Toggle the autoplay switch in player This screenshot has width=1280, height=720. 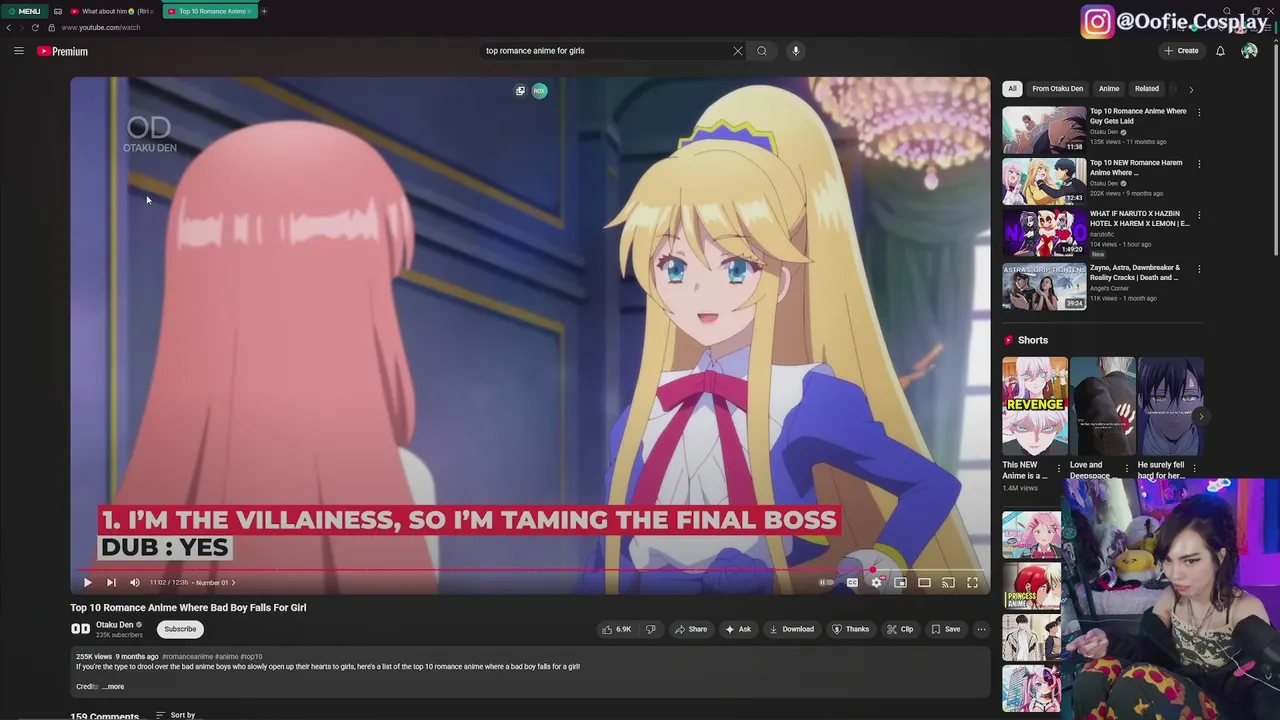click(x=826, y=582)
